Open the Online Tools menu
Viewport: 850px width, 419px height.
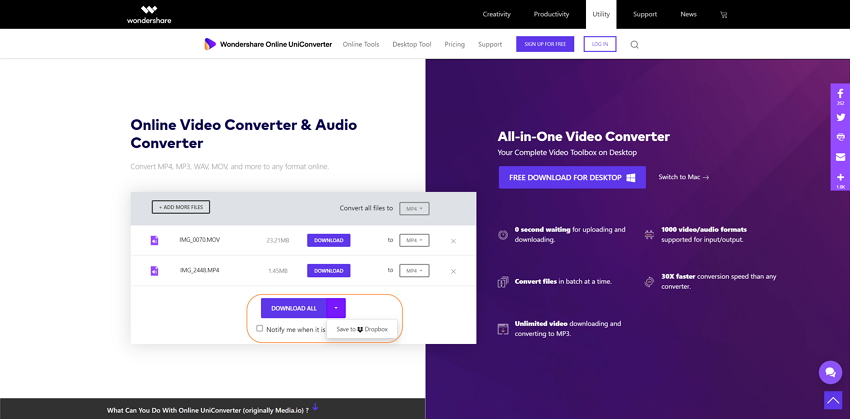[361, 45]
